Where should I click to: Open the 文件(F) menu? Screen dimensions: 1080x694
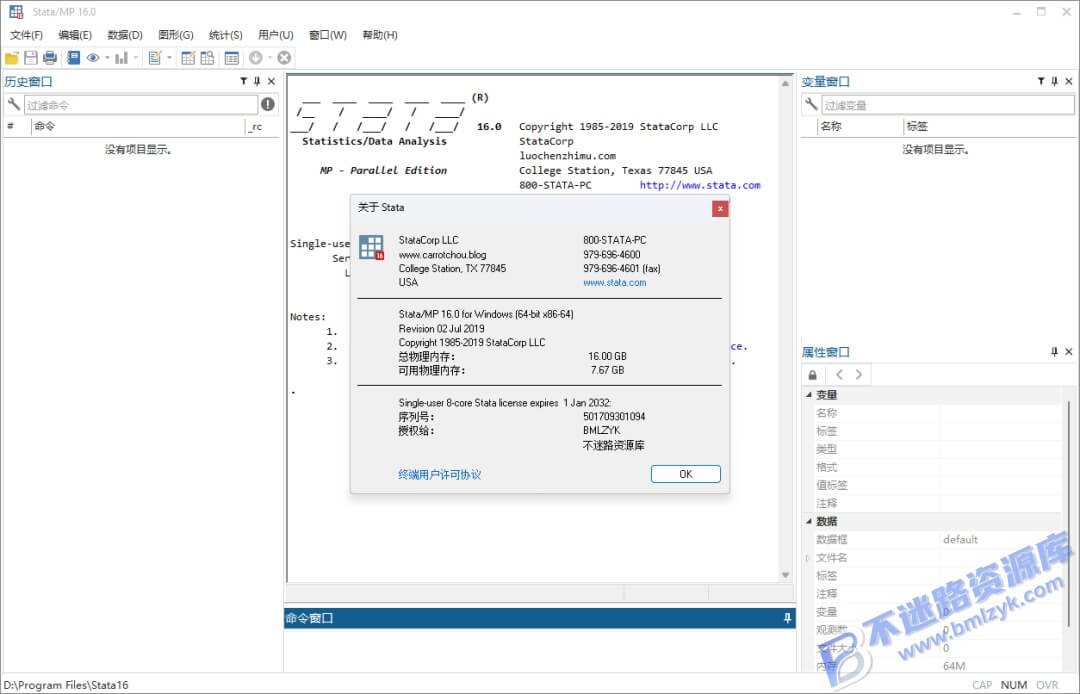point(26,35)
